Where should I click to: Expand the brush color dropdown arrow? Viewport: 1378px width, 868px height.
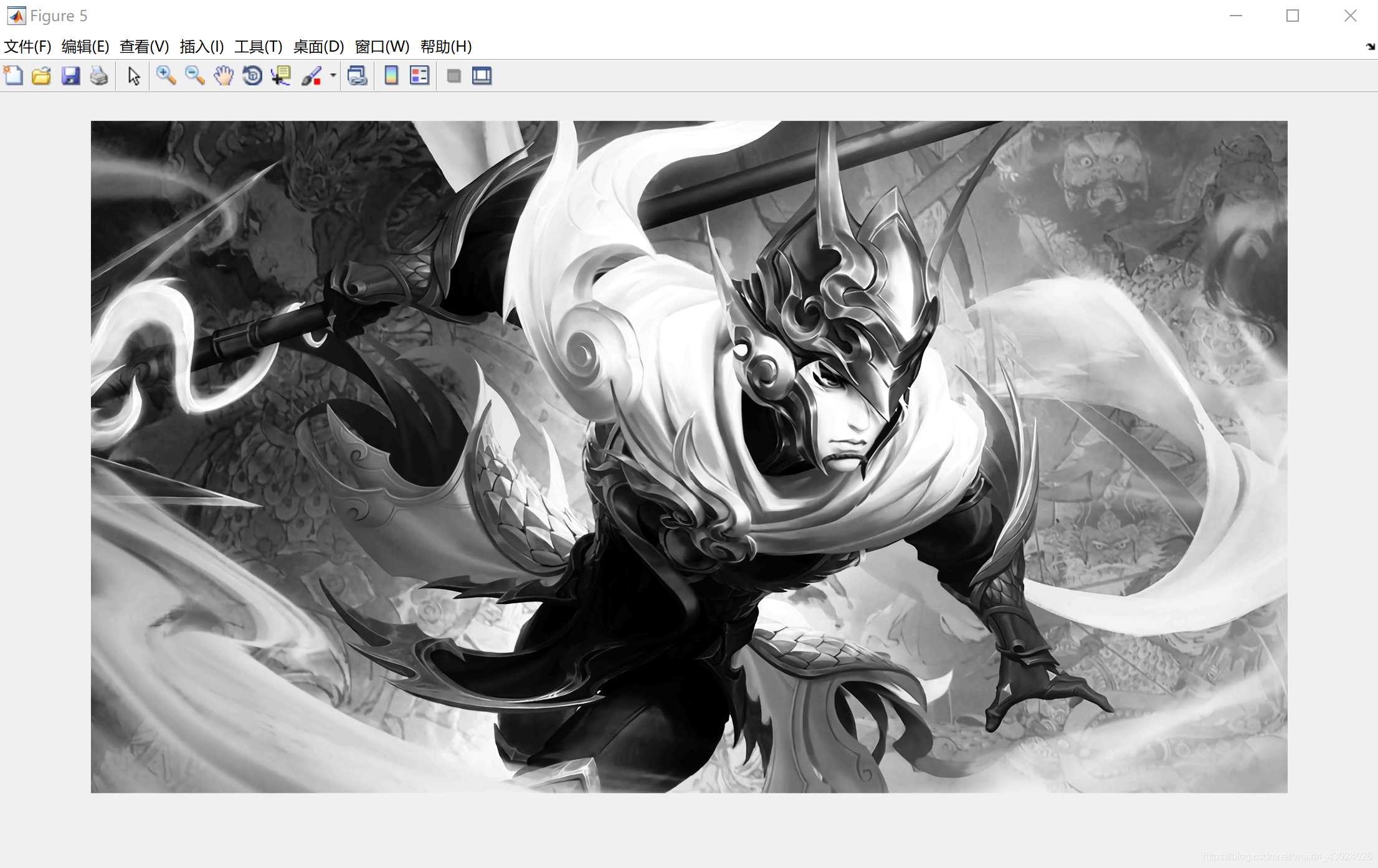point(333,76)
